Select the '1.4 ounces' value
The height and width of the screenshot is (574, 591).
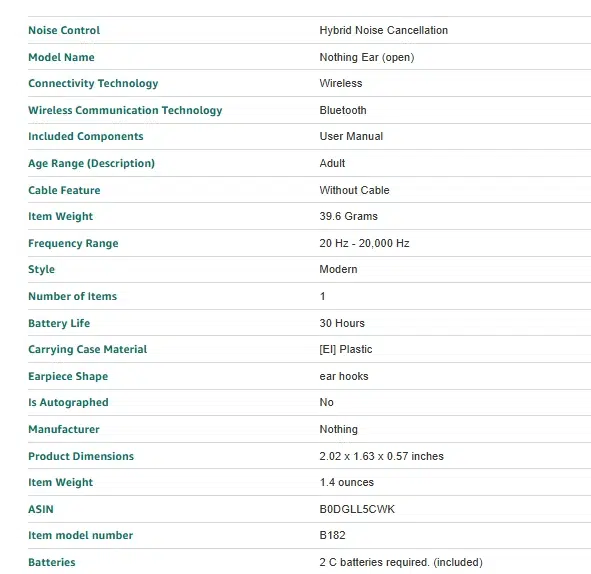click(347, 482)
